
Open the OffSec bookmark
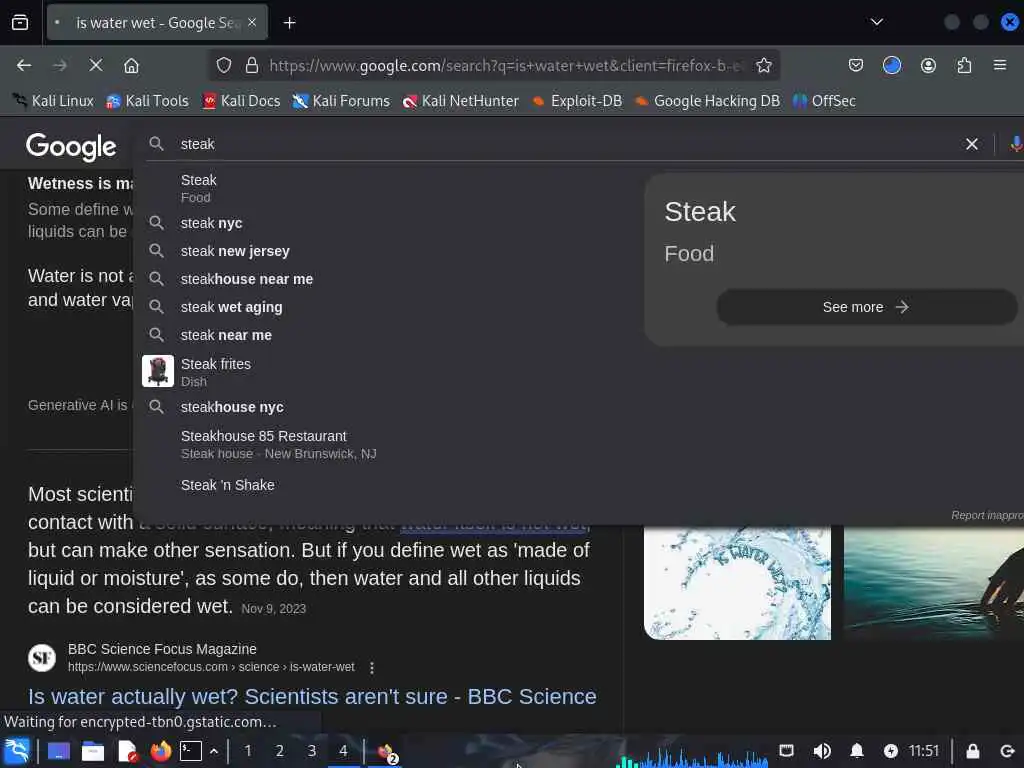point(824,101)
